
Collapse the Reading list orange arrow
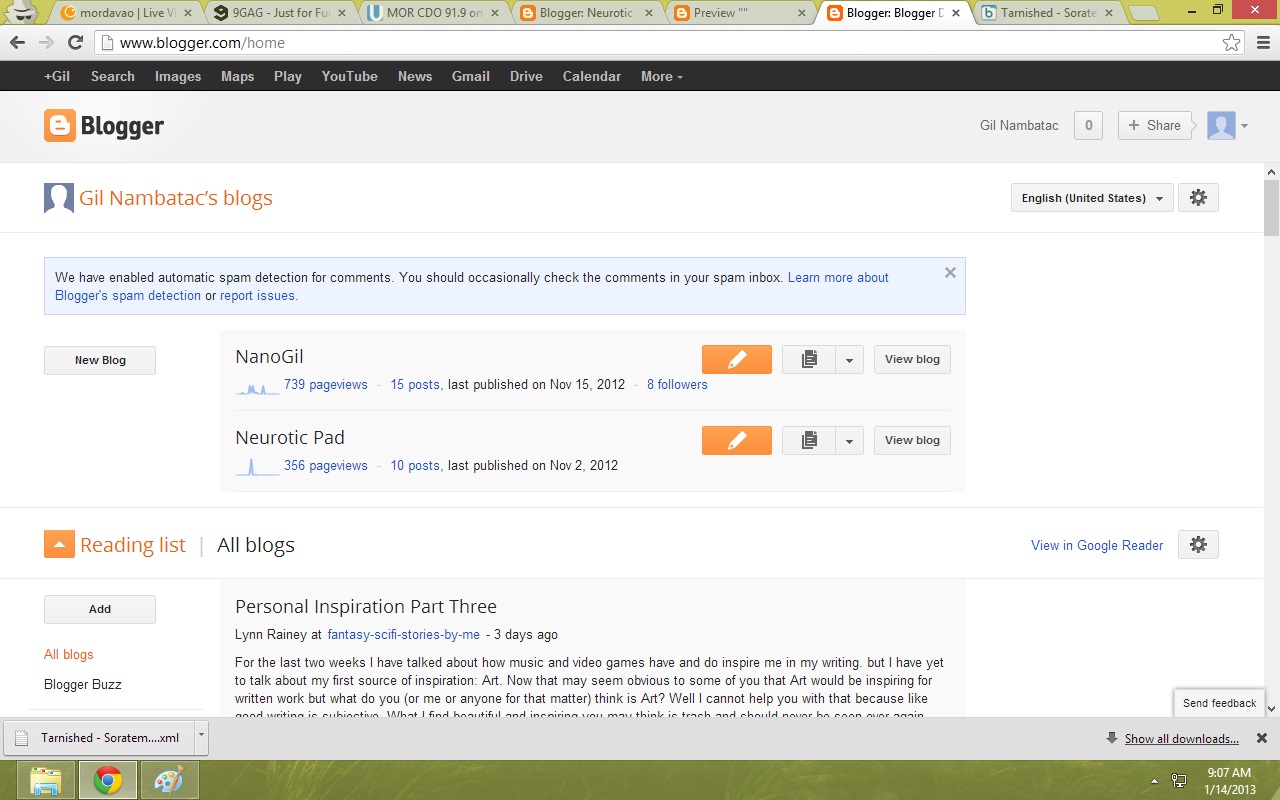[59, 545]
